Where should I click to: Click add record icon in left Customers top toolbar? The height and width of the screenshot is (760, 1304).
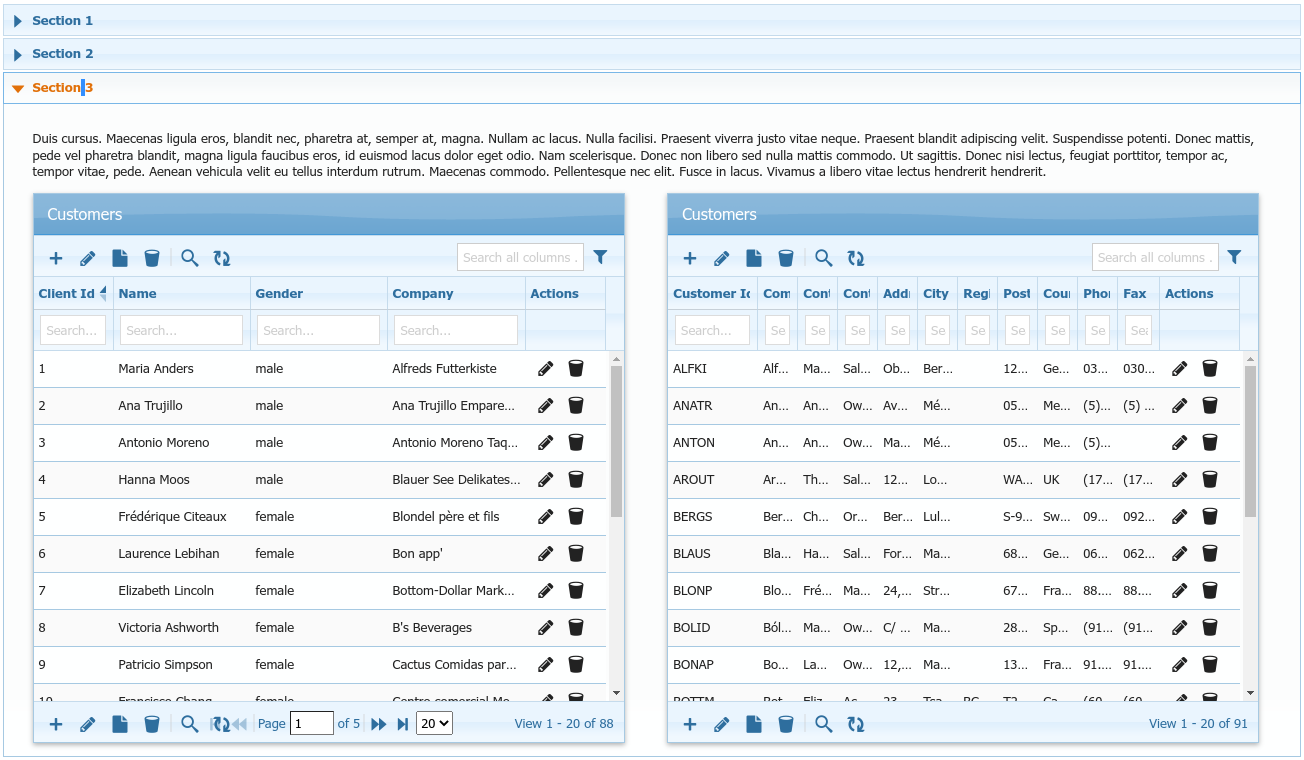(x=56, y=258)
